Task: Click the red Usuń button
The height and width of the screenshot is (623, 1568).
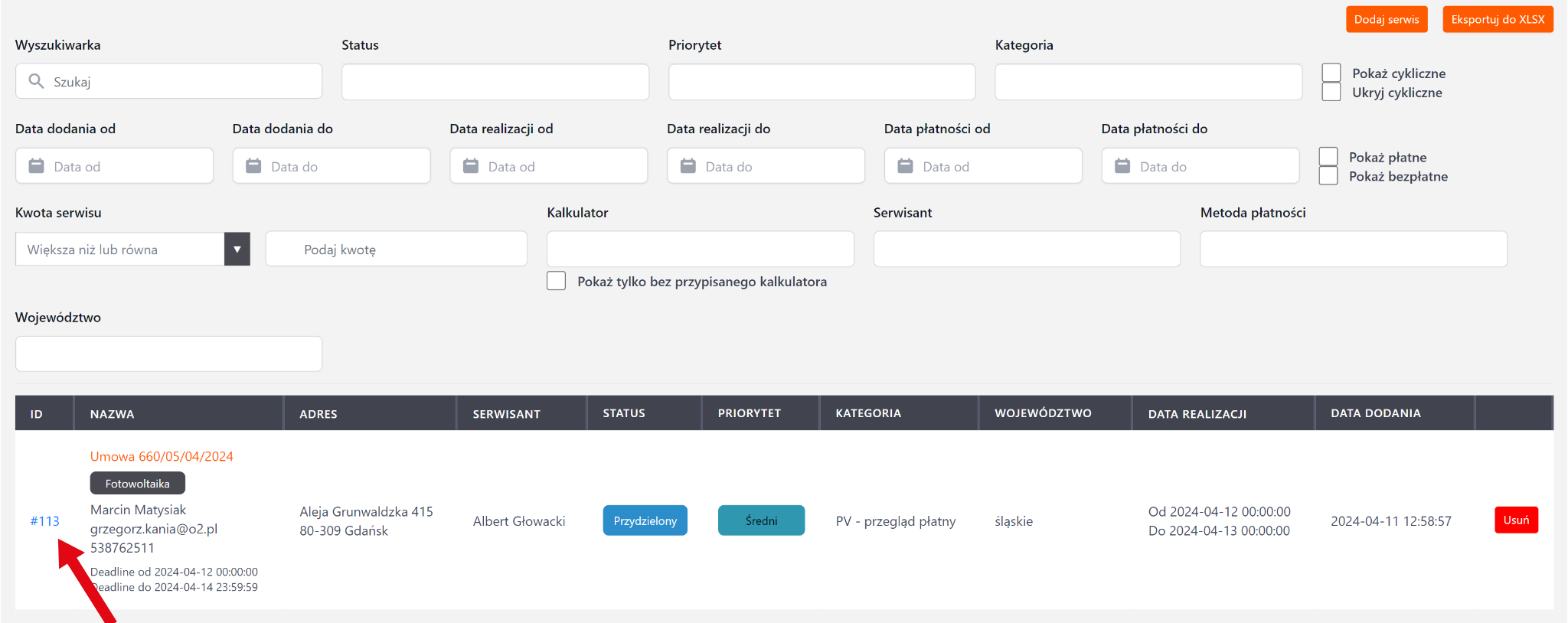Action: tap(1515, 520)
